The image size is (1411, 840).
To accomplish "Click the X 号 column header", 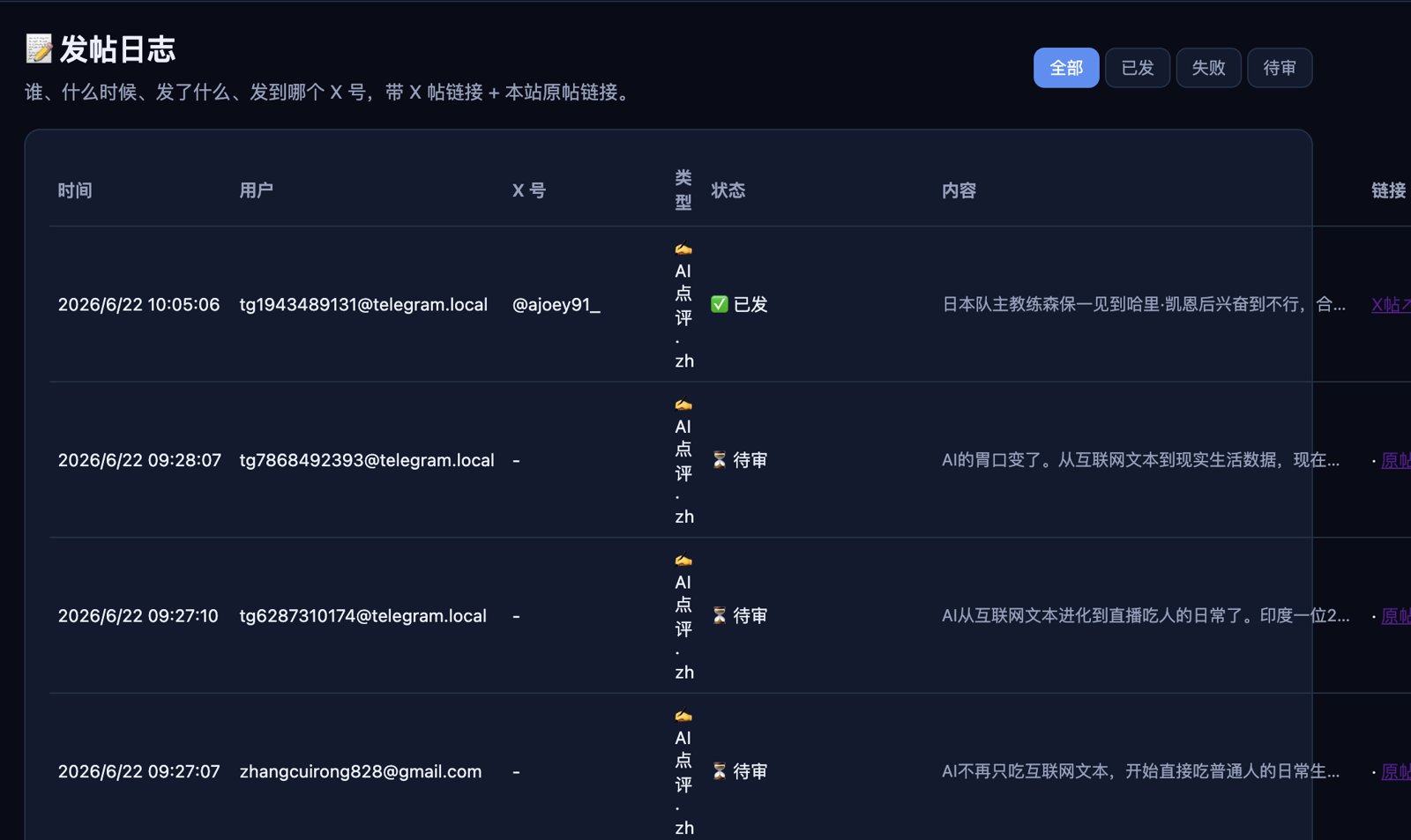I will pyautogui.click(x=529, y=190).
